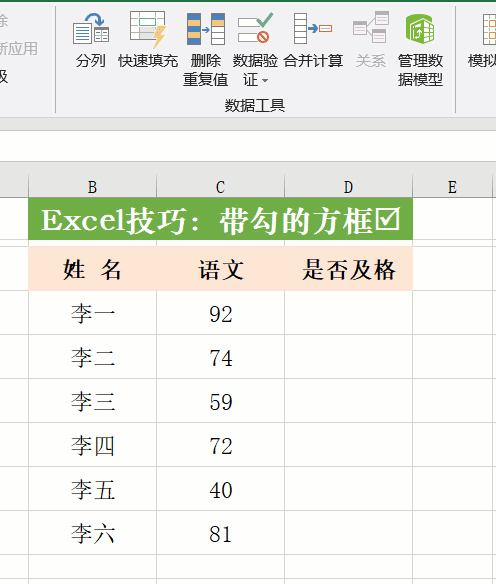This screenshot has width=496, height=584.
Task: Select the score cell 74
Action: (x=220, y=357)
